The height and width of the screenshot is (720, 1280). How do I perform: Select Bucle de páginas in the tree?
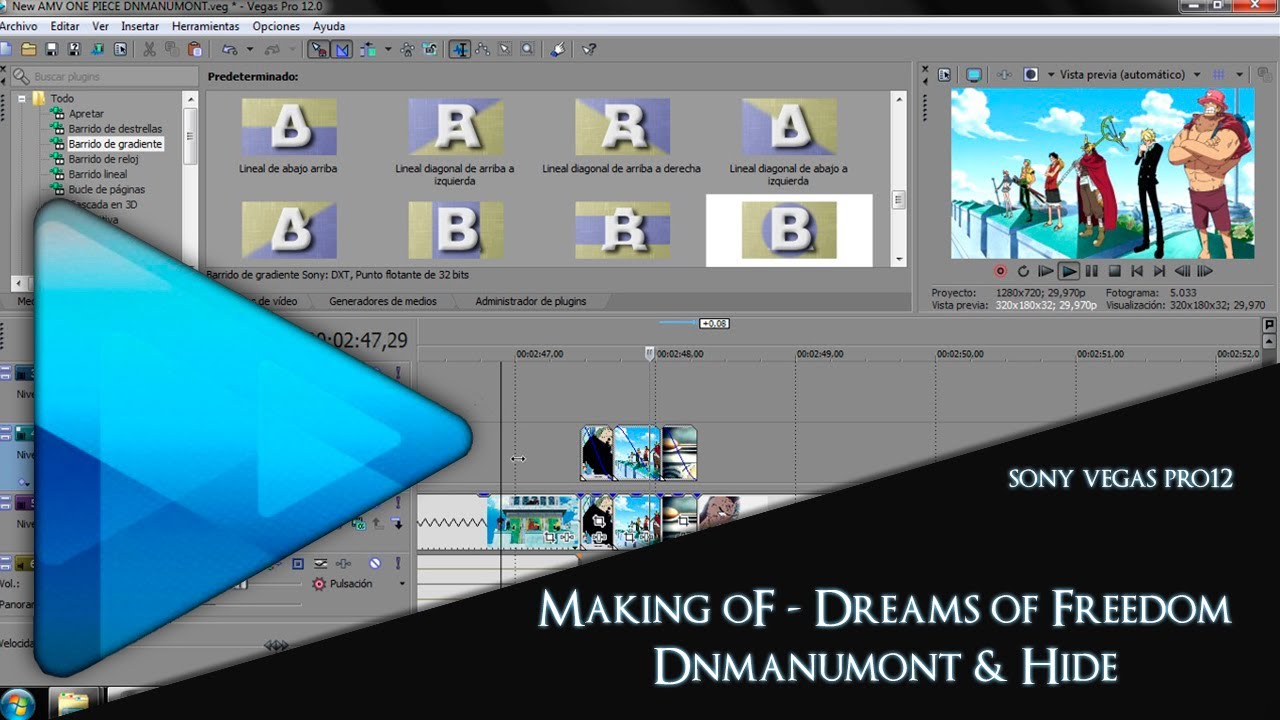coord(107,189)
